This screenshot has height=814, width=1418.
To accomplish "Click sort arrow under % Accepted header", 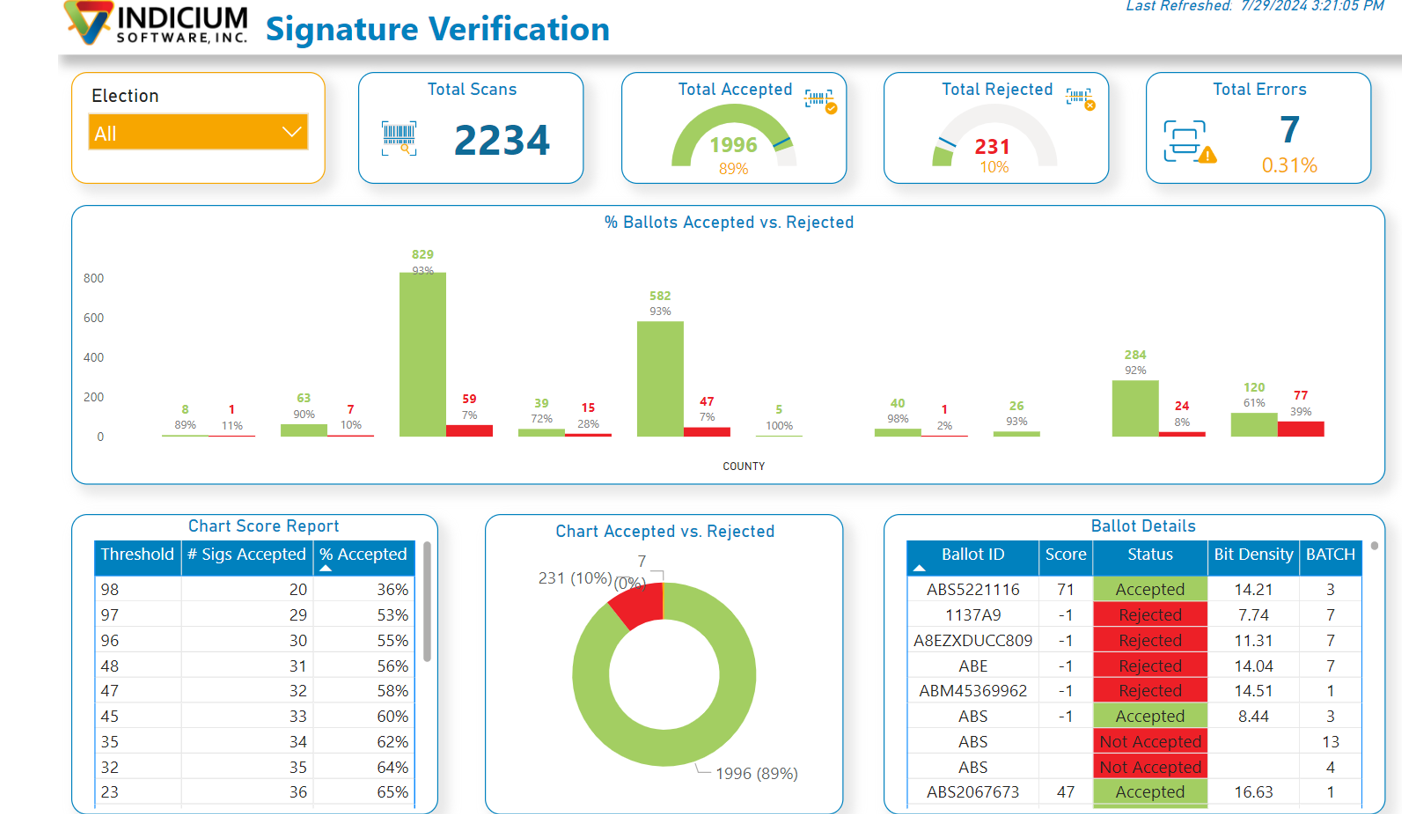I will coord(324,568).
